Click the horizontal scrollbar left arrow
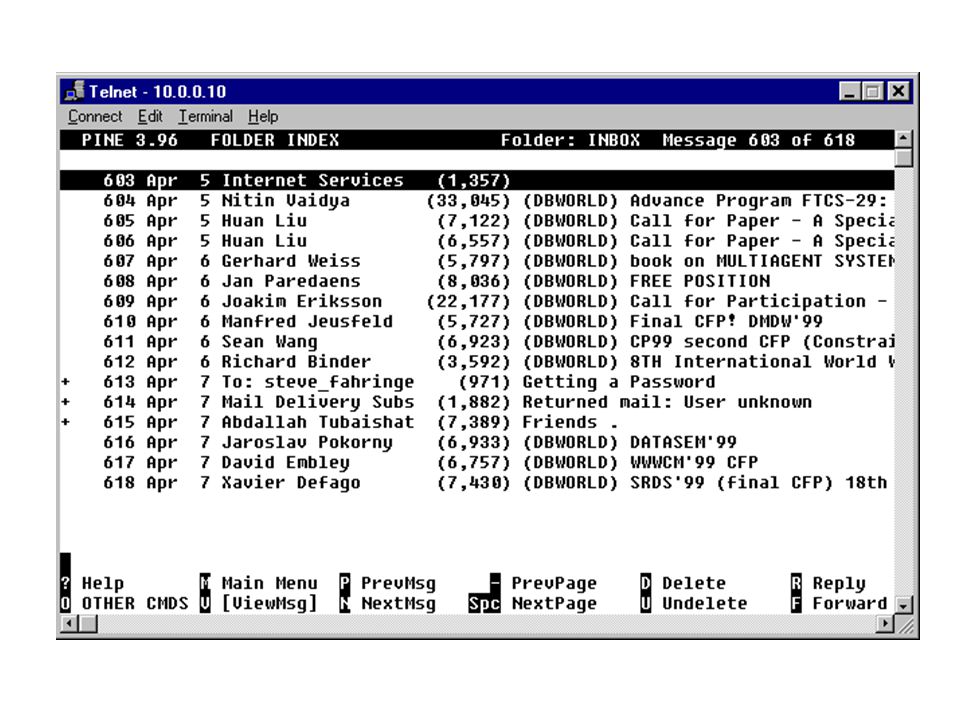 point(70,624)
